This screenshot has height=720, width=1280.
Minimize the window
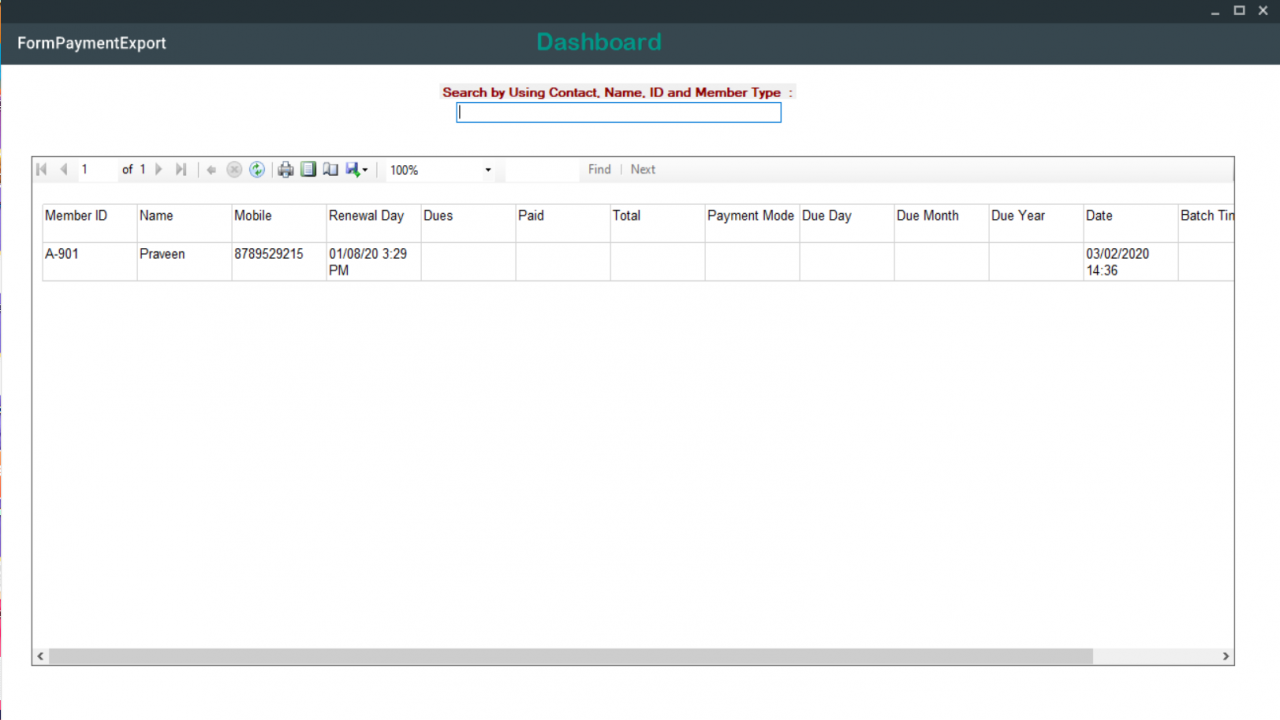coord(1215,11)
